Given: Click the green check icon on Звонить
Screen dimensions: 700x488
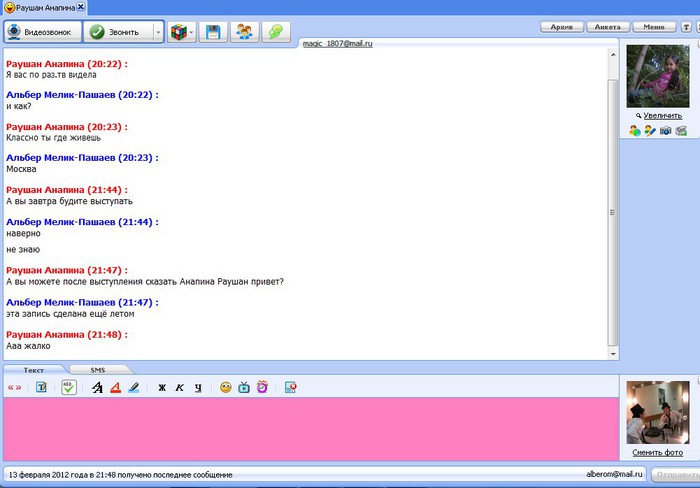Looking at the screenshot, I should click(96, 32).
